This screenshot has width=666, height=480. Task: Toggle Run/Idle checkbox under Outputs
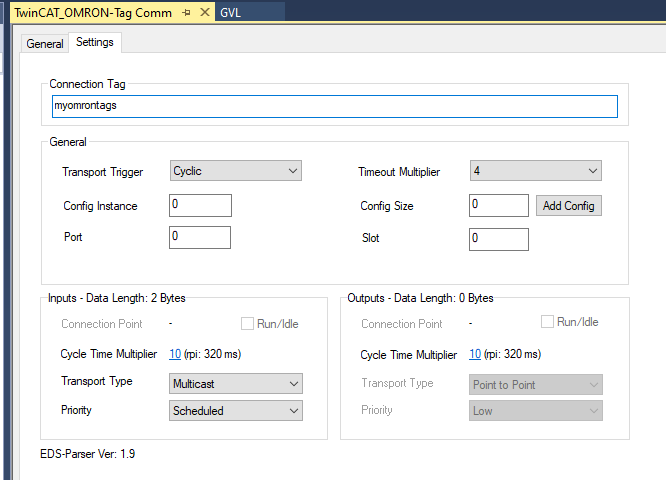pos(547,322)
